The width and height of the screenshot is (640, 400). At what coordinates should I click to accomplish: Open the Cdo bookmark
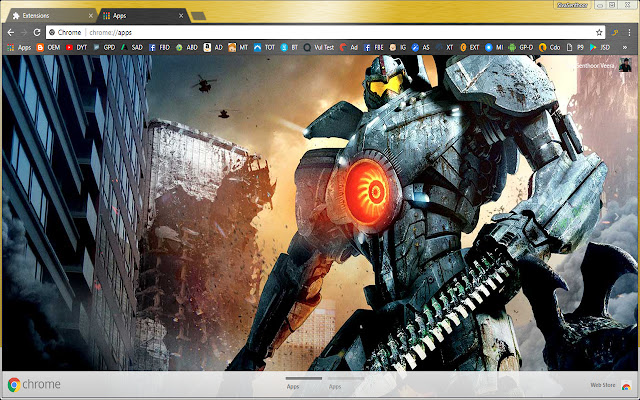pos(549,47)
